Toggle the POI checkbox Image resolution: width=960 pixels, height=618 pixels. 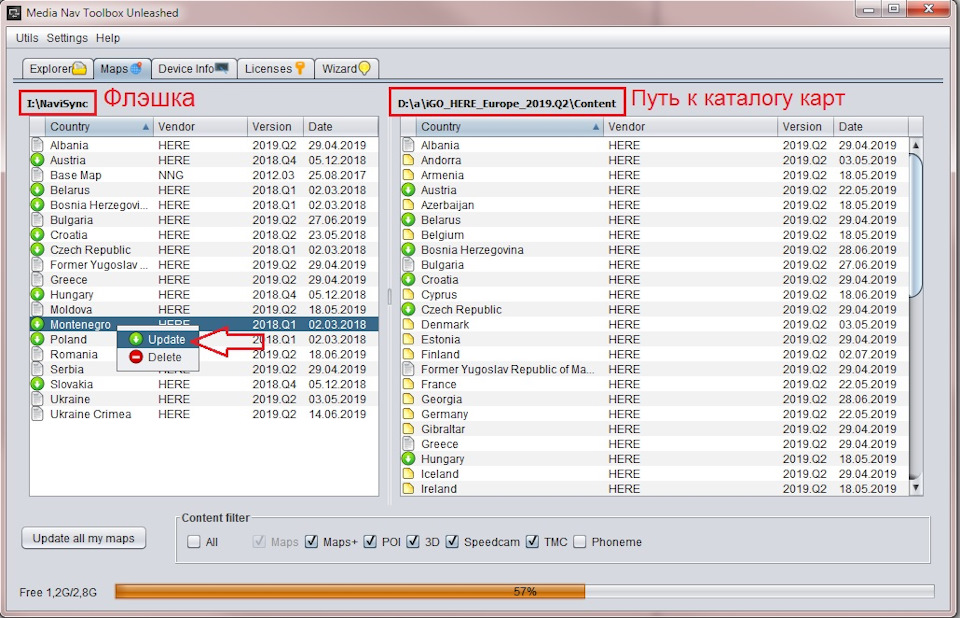(370, 541)
